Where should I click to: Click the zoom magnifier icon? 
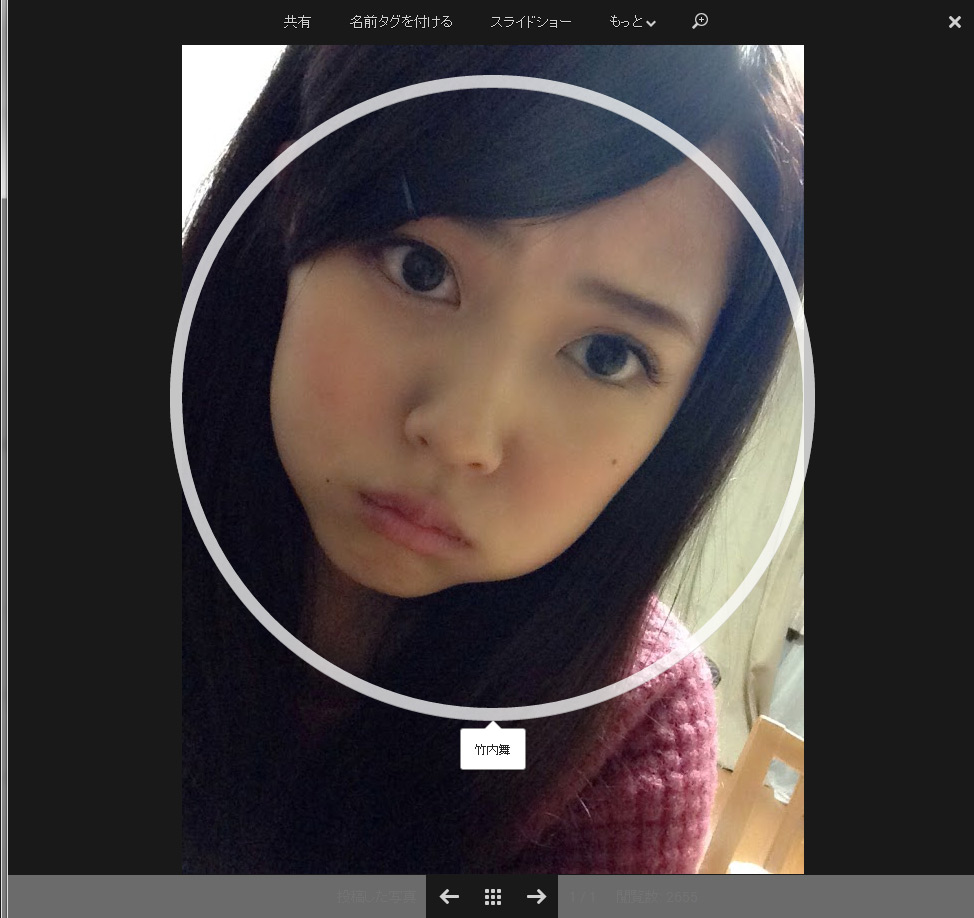tap(700, 21)
